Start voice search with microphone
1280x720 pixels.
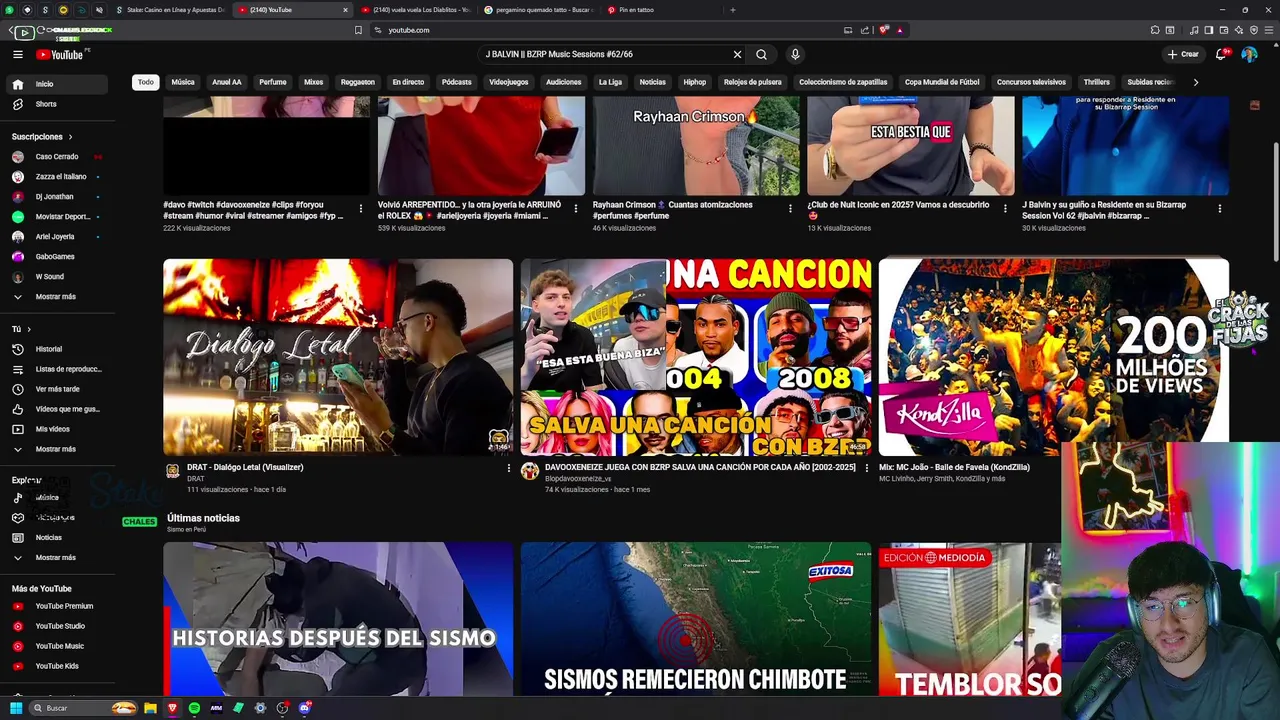click(x=795, y=54)
